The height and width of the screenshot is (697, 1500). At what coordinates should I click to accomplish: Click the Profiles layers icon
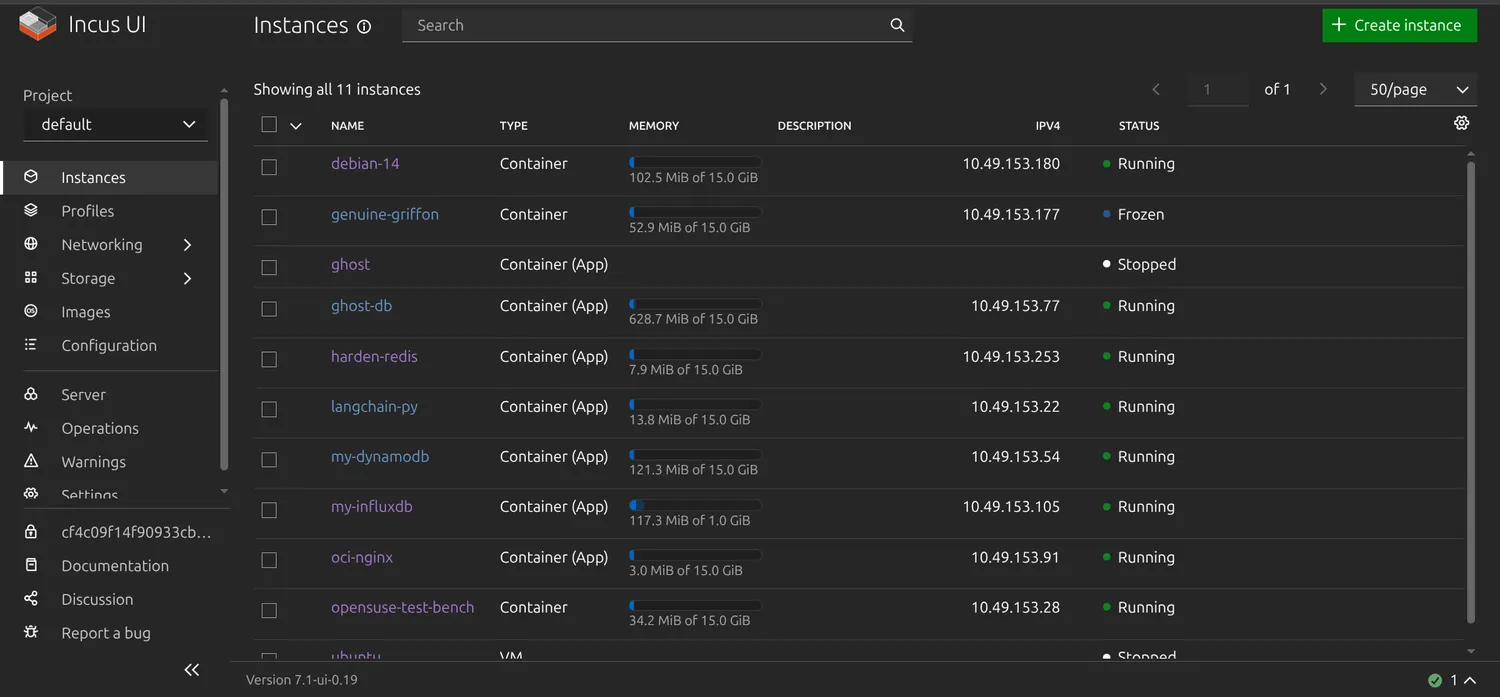tap(31, 211)
